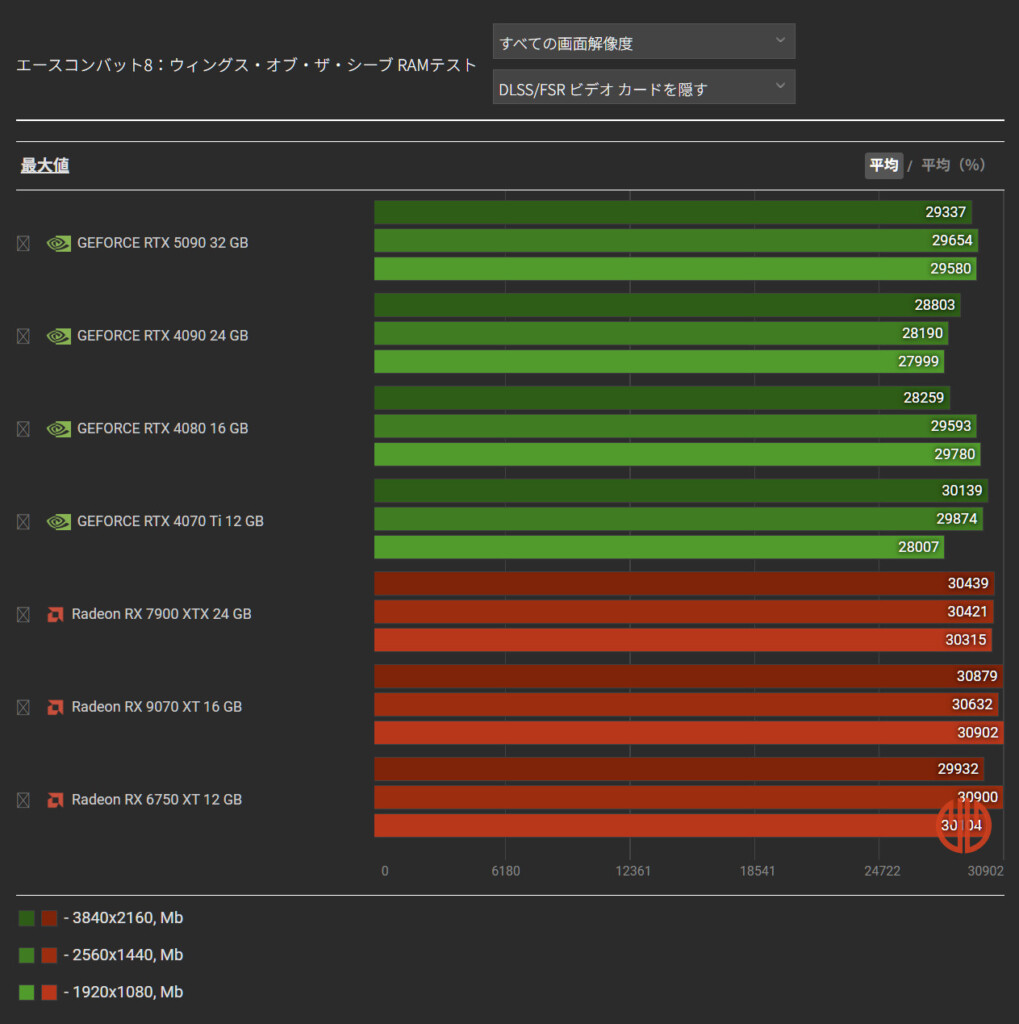Click the RTX 4070 Ti bar showing 29874

(x=678, y=519)
